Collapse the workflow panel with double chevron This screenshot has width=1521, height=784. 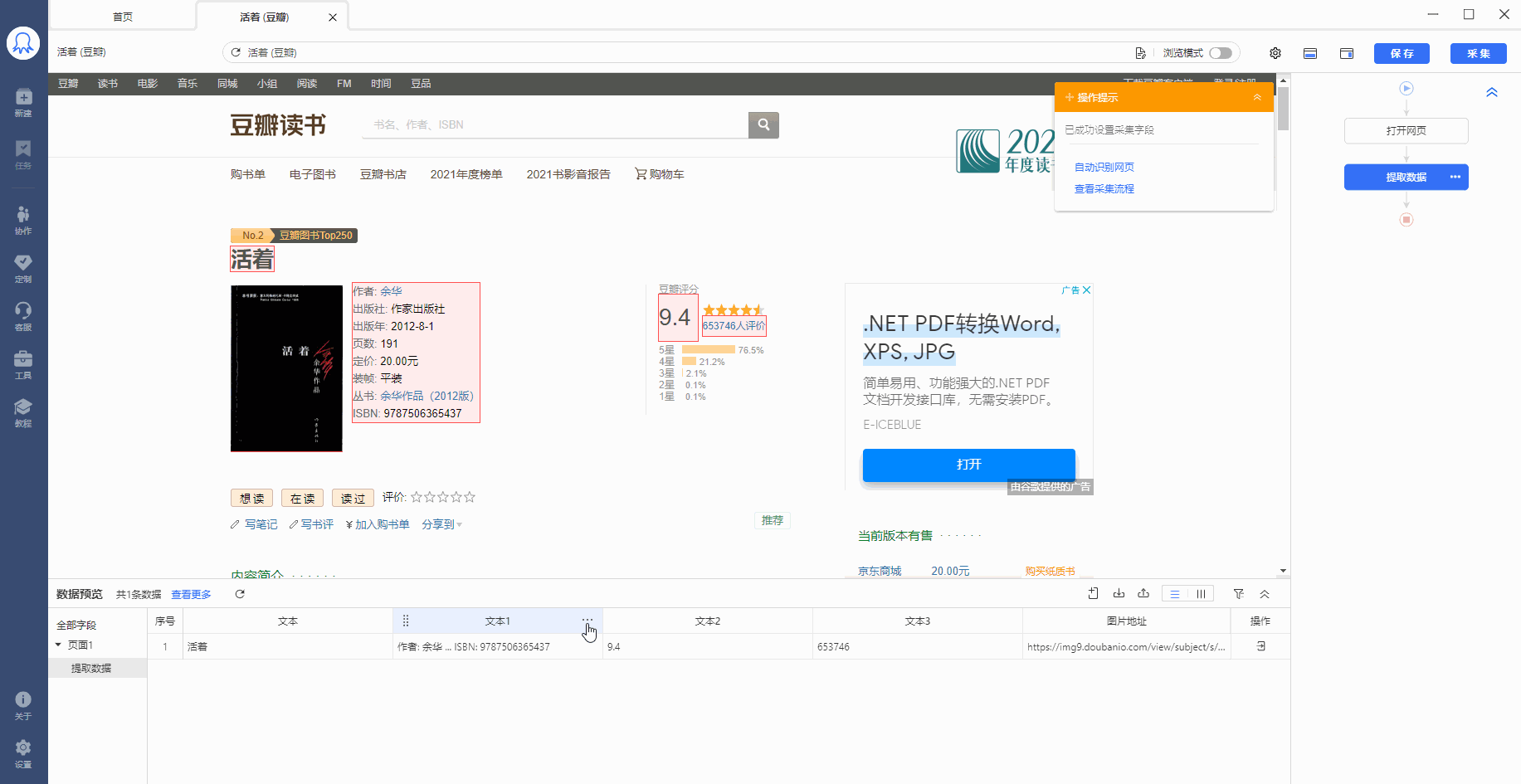1492,92
